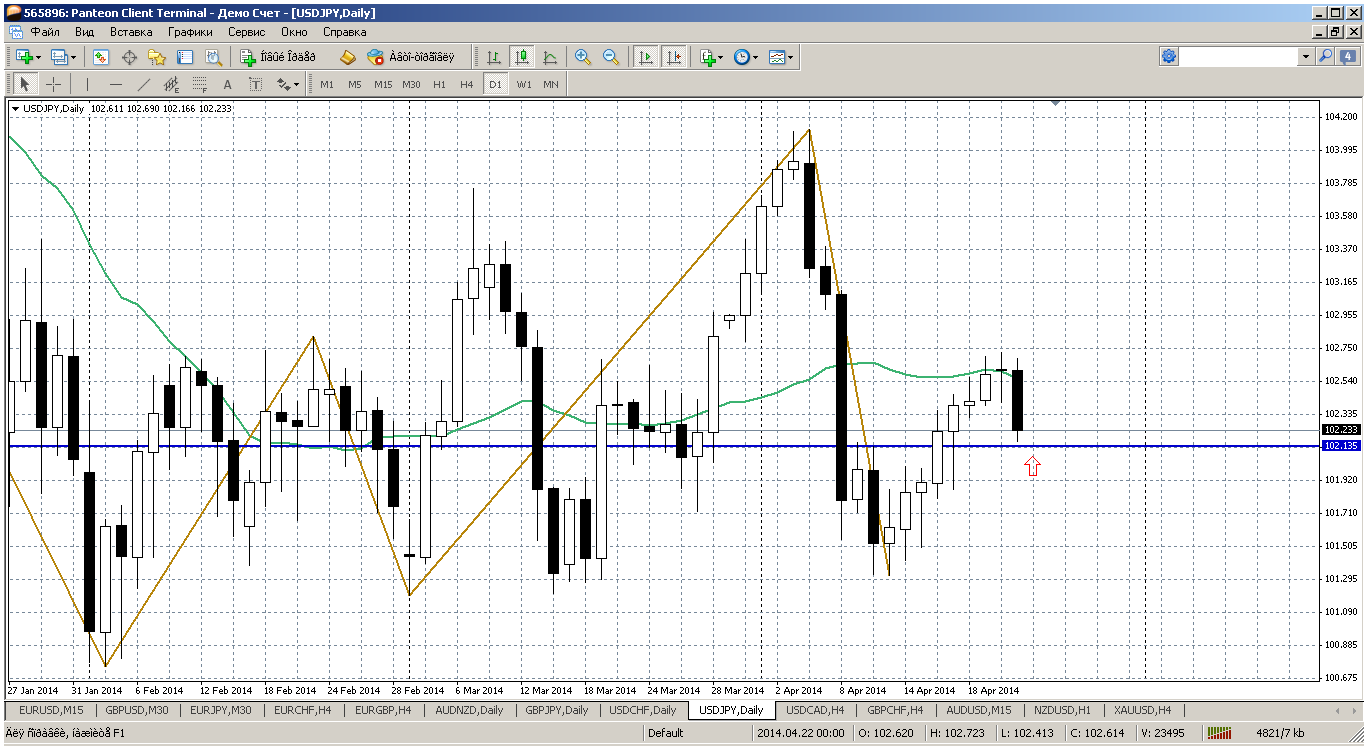Open the Strategy Tester icon
This screenshot has width=1368, height=746.
pyautogui.click(x=213, y=57)
